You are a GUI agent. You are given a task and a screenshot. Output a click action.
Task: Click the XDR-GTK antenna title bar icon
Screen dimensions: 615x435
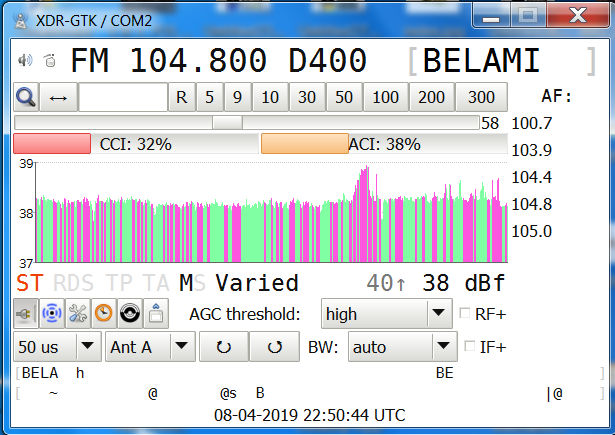[x=20, y=20]
